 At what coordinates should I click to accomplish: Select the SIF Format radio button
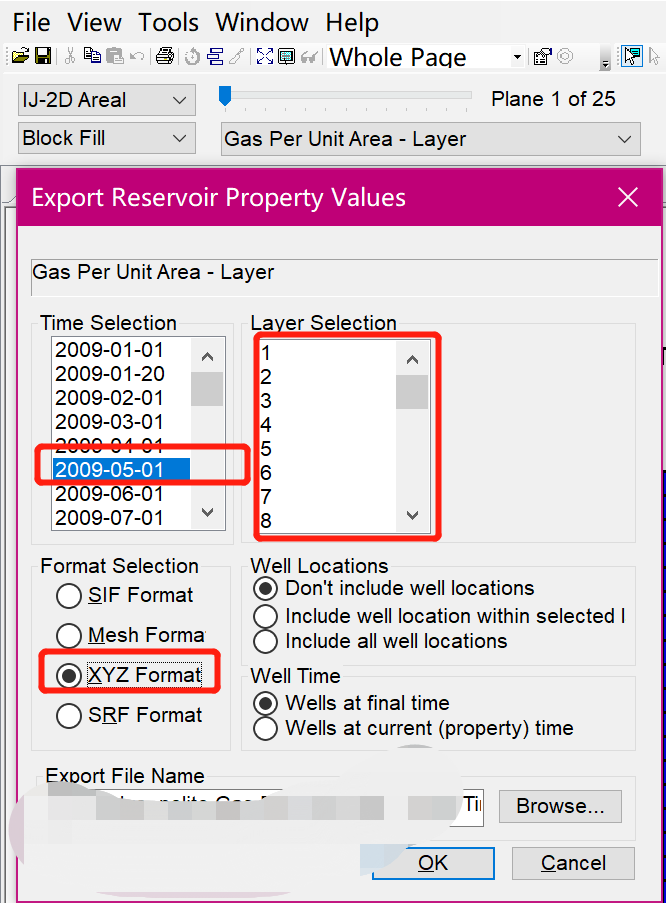pos(69,596)
